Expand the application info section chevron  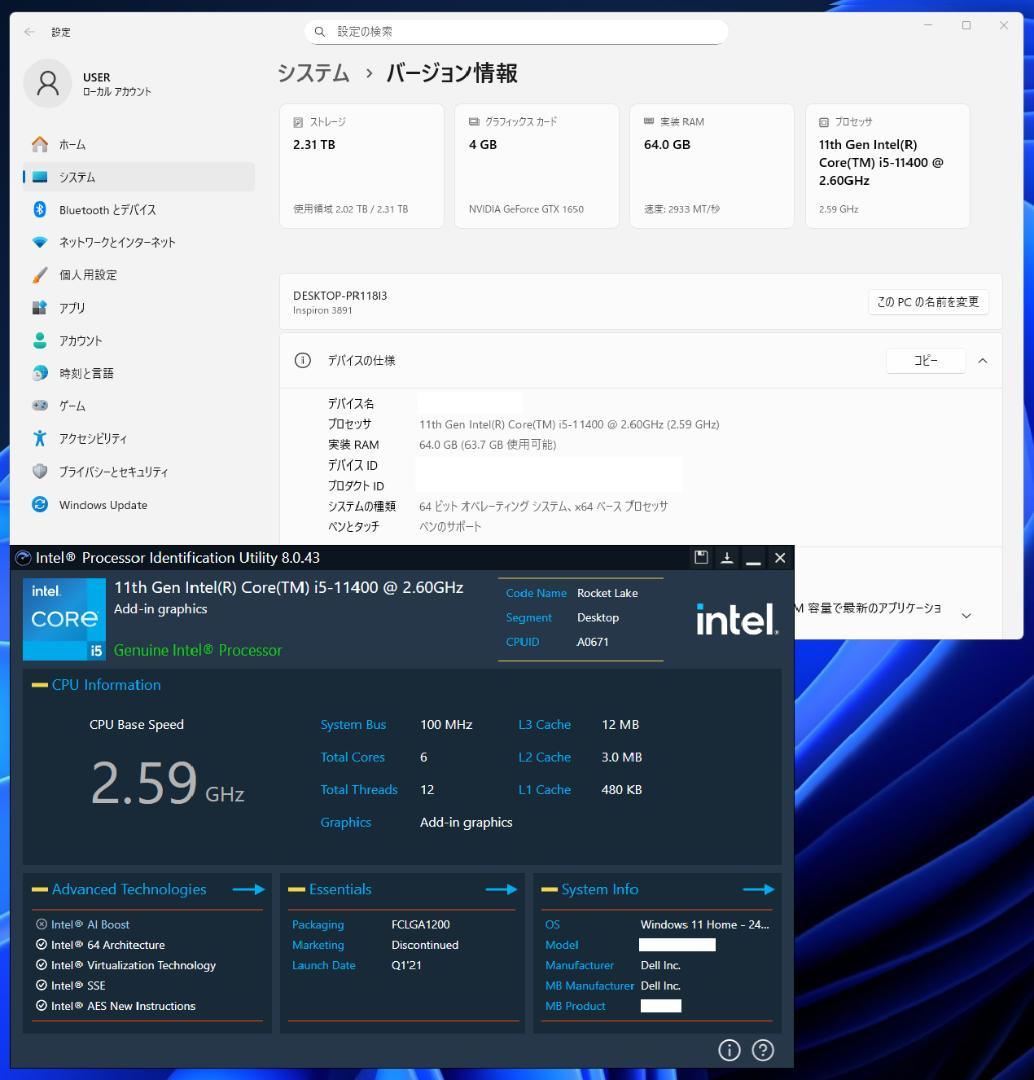(966, 616)
